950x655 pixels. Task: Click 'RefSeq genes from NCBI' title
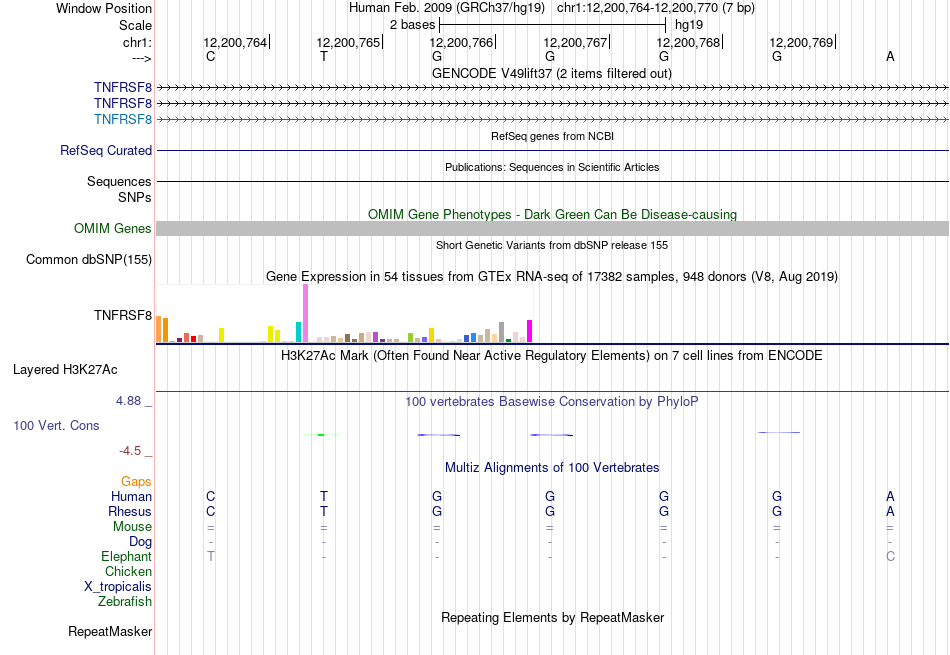pyautogui.click(x=552, y=136)
